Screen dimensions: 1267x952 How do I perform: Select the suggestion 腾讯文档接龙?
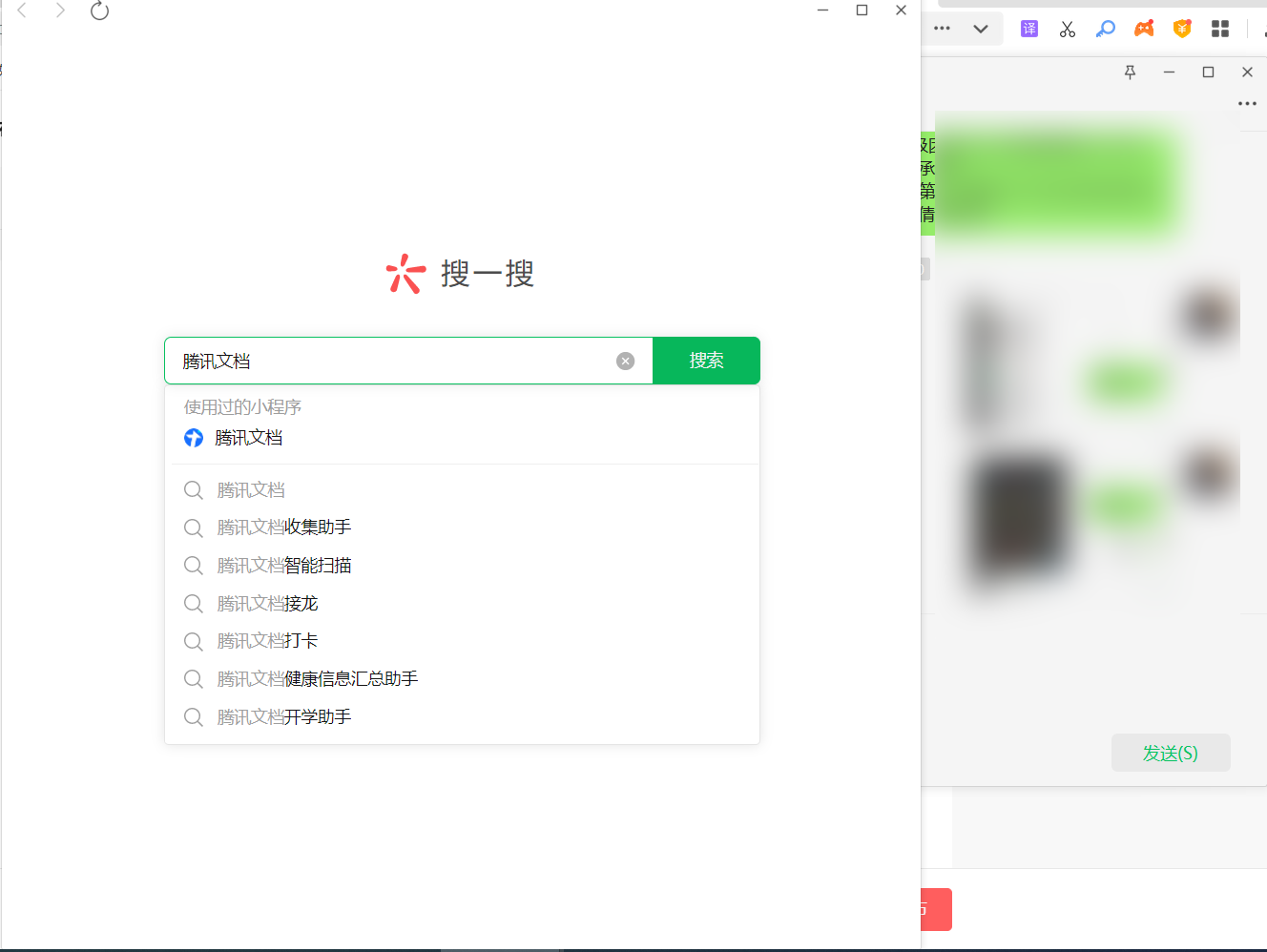pos(462,604)
